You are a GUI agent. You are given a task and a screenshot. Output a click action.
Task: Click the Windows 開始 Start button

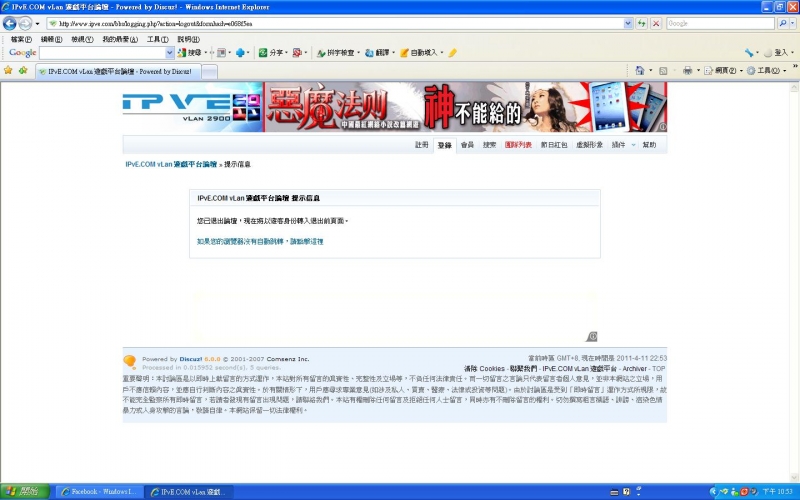[24, 492]
